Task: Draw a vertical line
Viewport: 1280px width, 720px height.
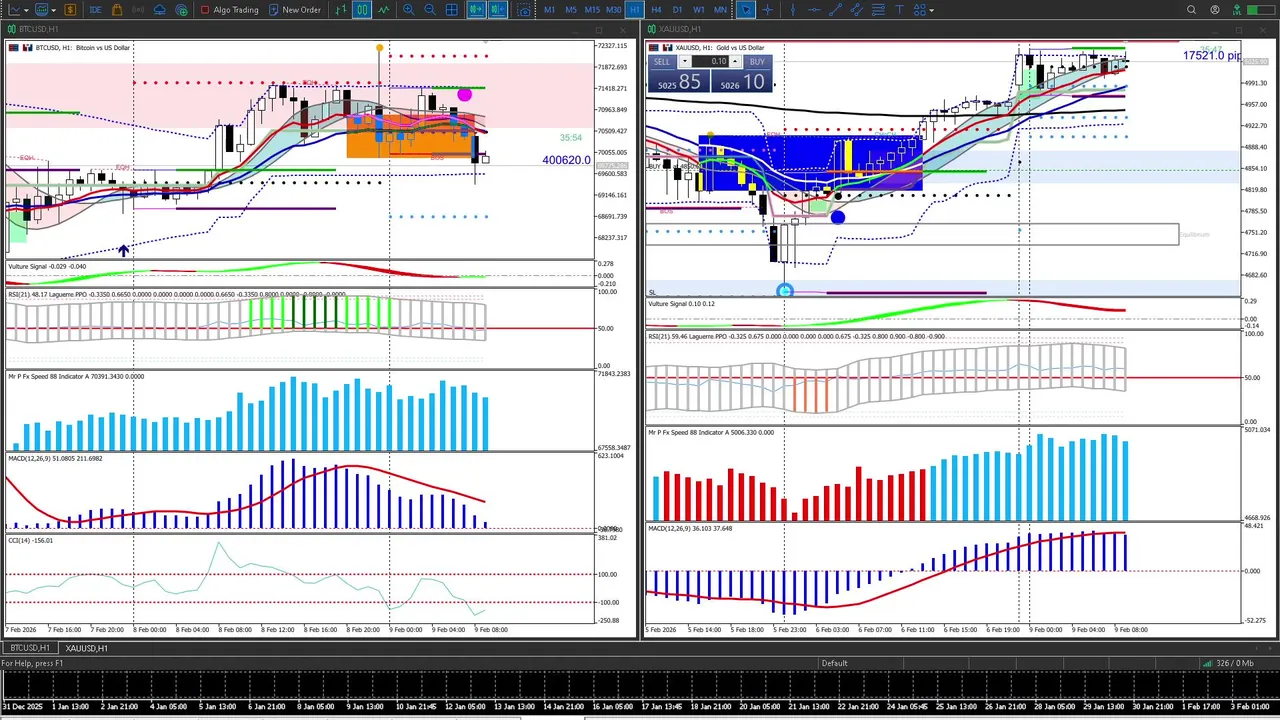Action: tap(793, 10)
